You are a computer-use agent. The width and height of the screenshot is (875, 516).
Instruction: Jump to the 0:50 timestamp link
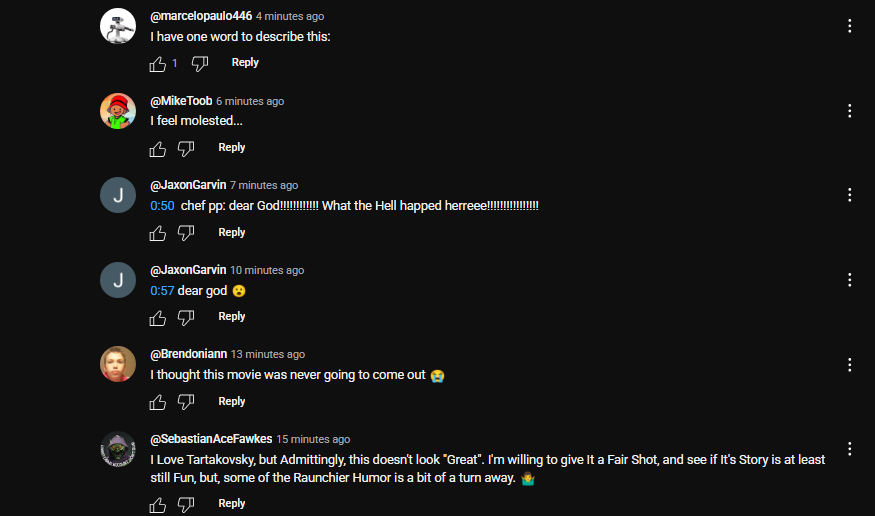click(x=162, y=206)
